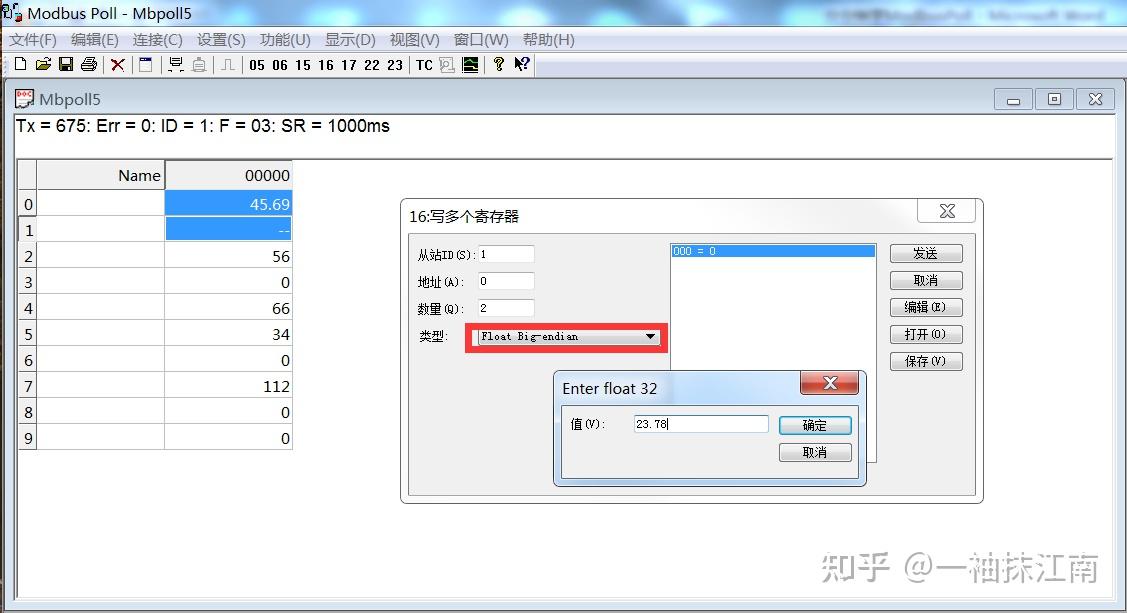Screen dimensions: 1127x613
Task: Click the 编辑(E) button in write dialog
Action: (925, 307)
